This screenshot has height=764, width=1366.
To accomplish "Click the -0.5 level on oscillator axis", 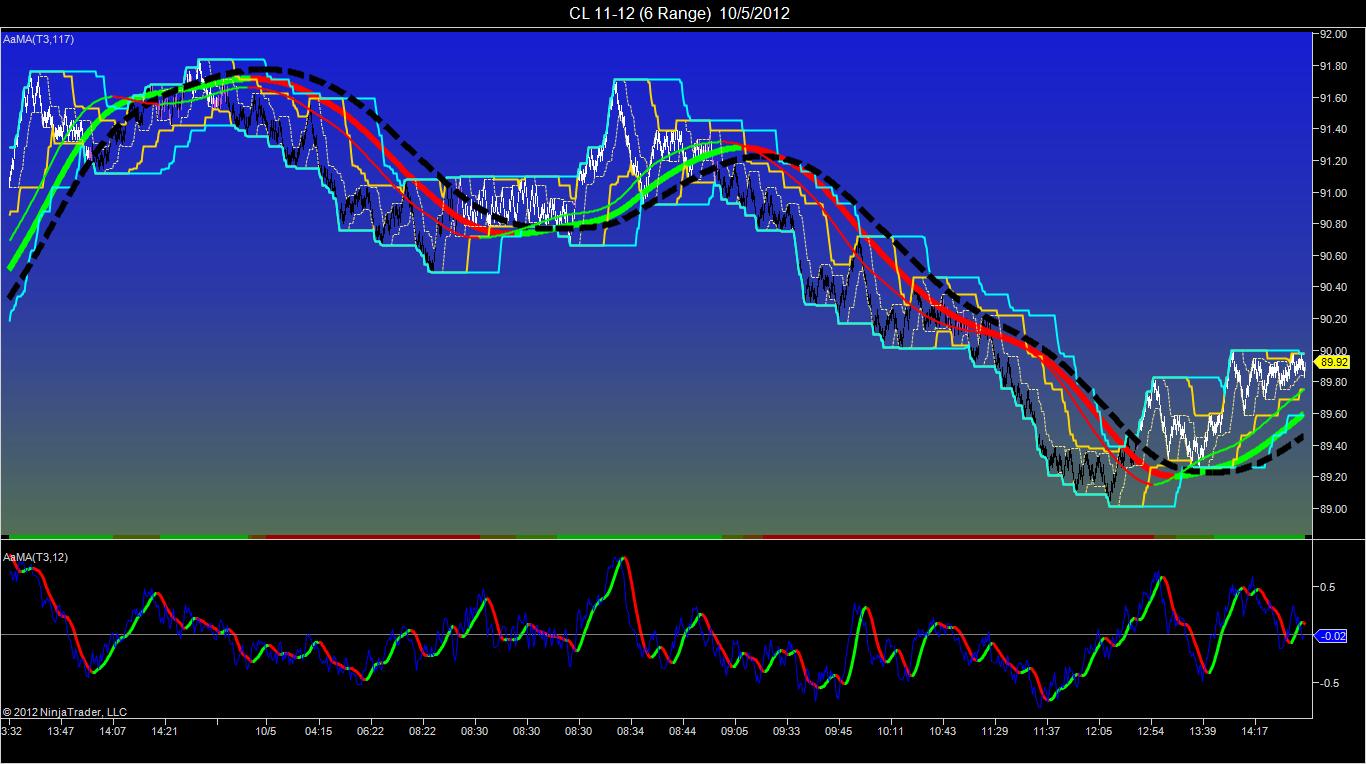I will (x=1329, y=683).
